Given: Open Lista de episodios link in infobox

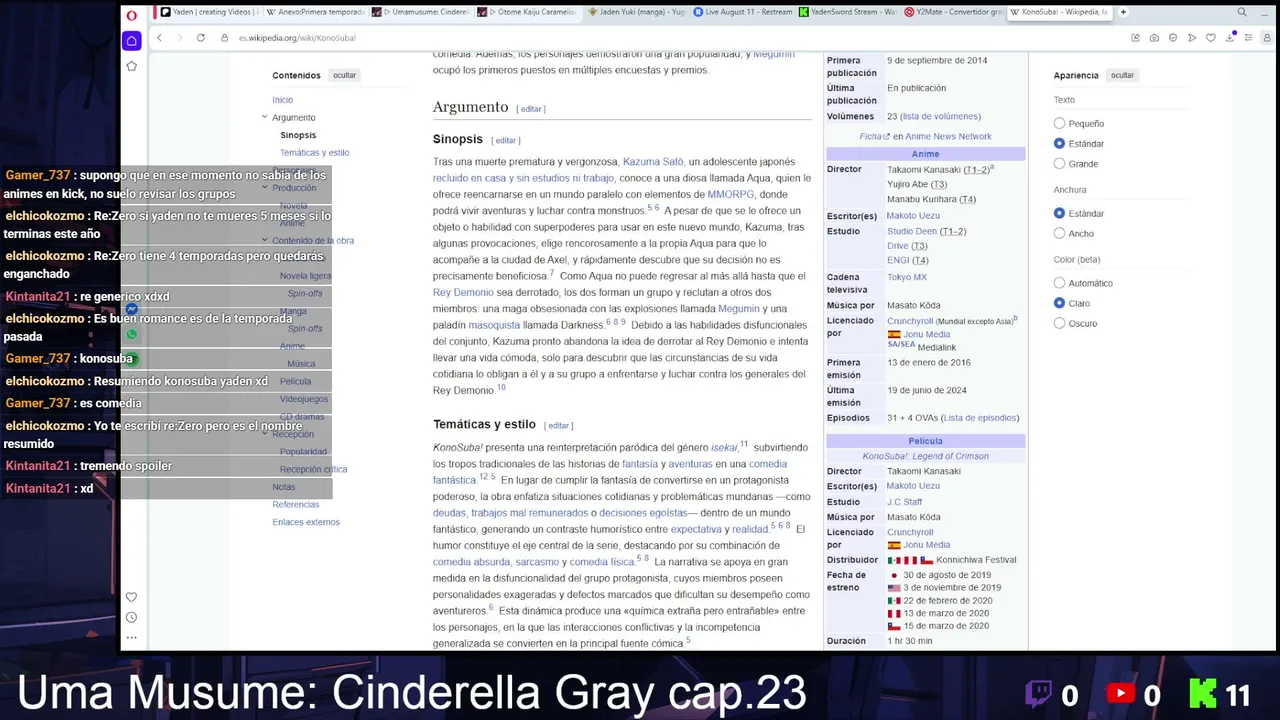Looking at the screenshot, I should pos(980,418).
